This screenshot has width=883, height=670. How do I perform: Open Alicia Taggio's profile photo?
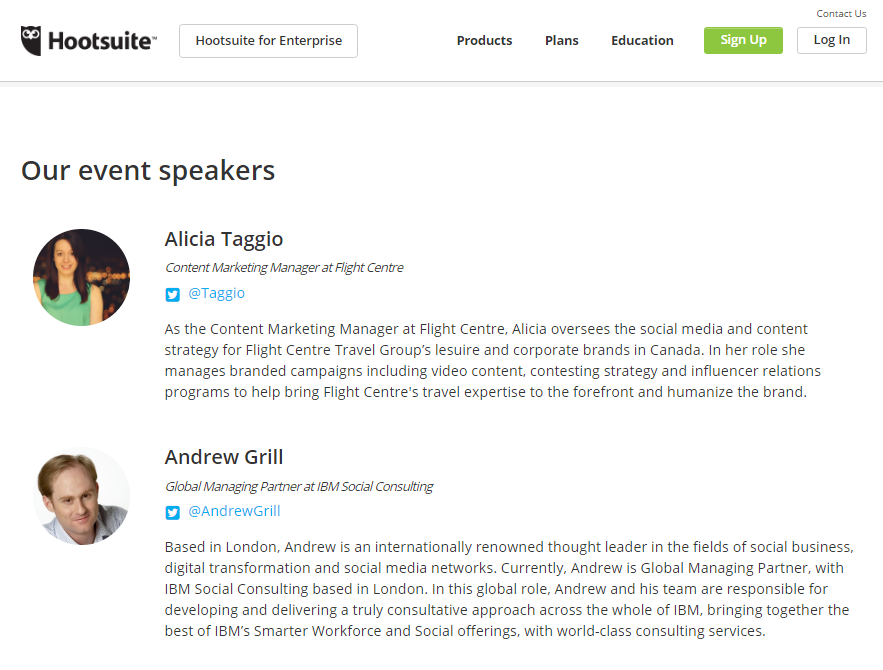pos(82,277)
